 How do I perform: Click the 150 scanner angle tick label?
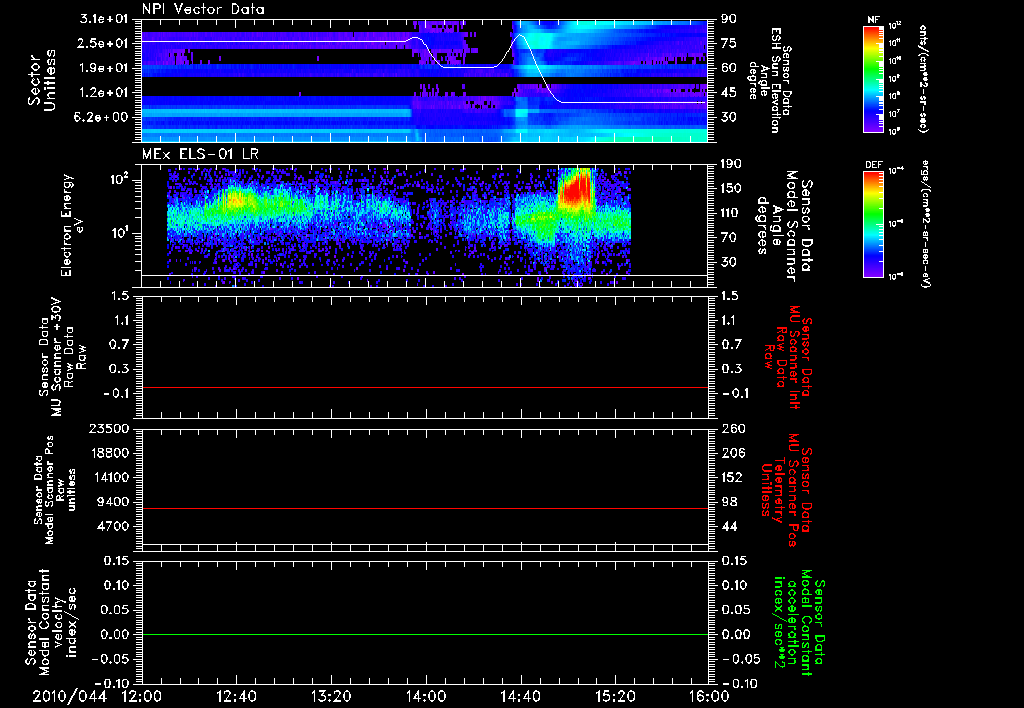pos(731,188)
